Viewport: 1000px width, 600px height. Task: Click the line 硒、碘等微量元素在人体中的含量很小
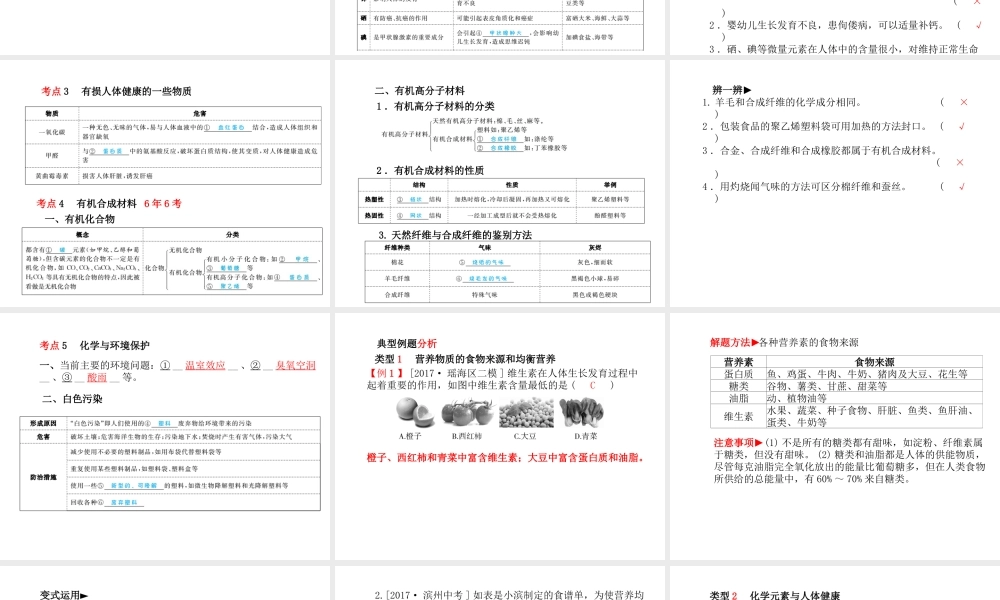coord(843,49)
